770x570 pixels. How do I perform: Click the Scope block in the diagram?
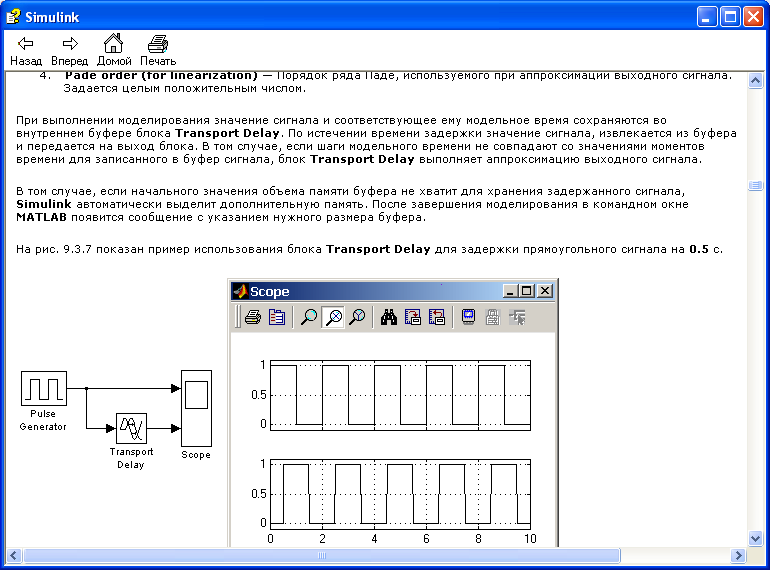(x=196, y=408)
